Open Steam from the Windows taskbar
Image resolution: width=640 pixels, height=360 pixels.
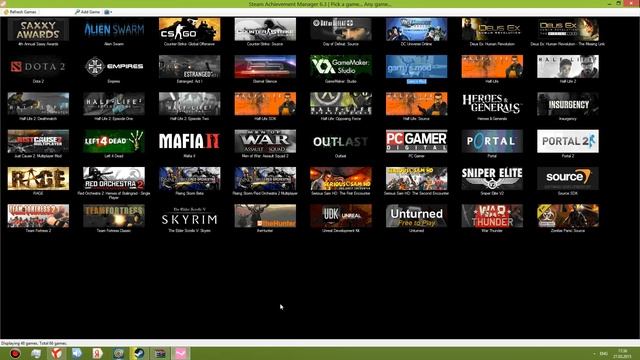(x=139, y=353)
